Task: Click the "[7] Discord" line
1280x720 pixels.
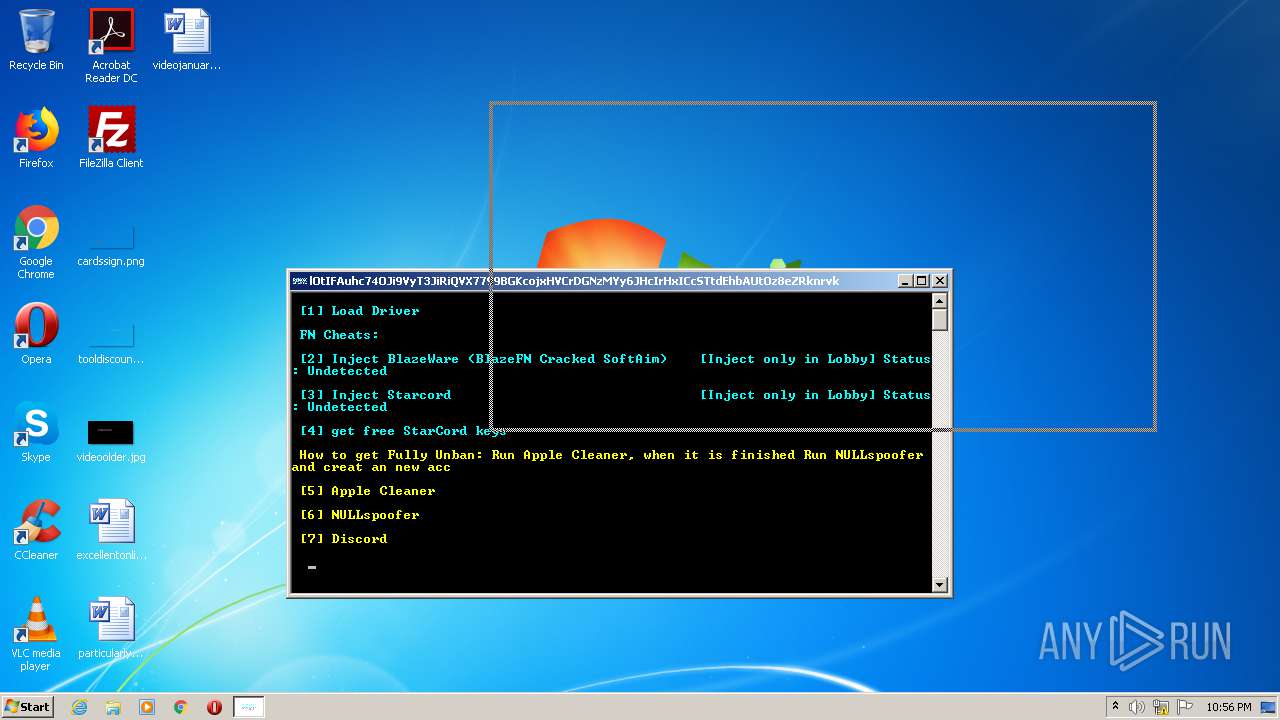Action: click(x=343, y=539)
